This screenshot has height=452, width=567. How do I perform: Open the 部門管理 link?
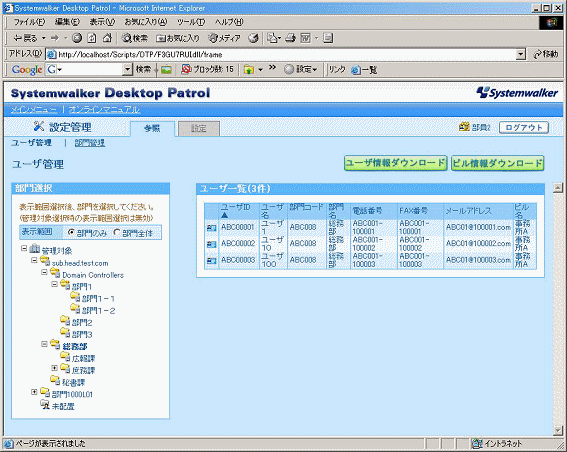90,143
